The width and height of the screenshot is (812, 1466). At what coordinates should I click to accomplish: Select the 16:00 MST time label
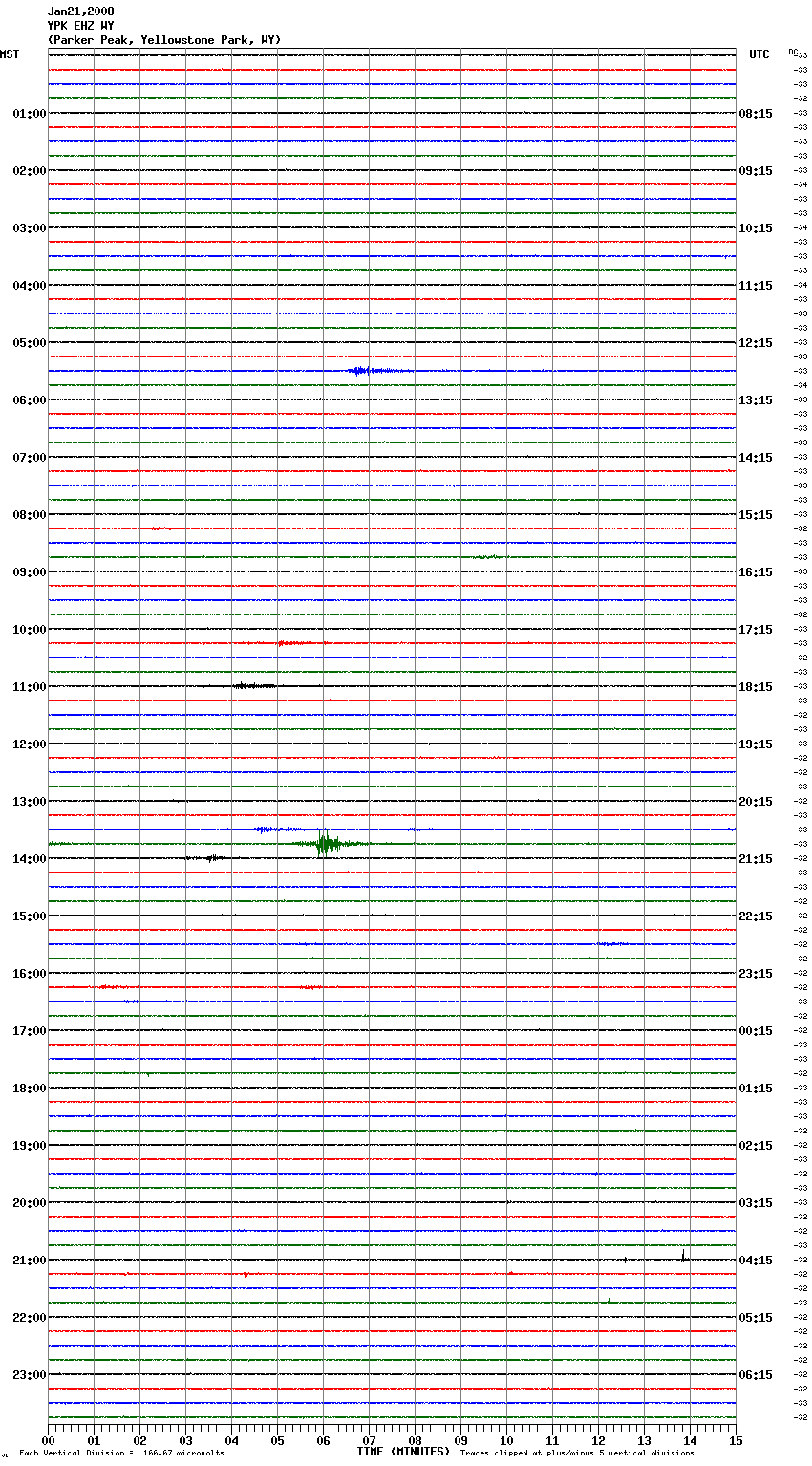[x=30, y=974]
